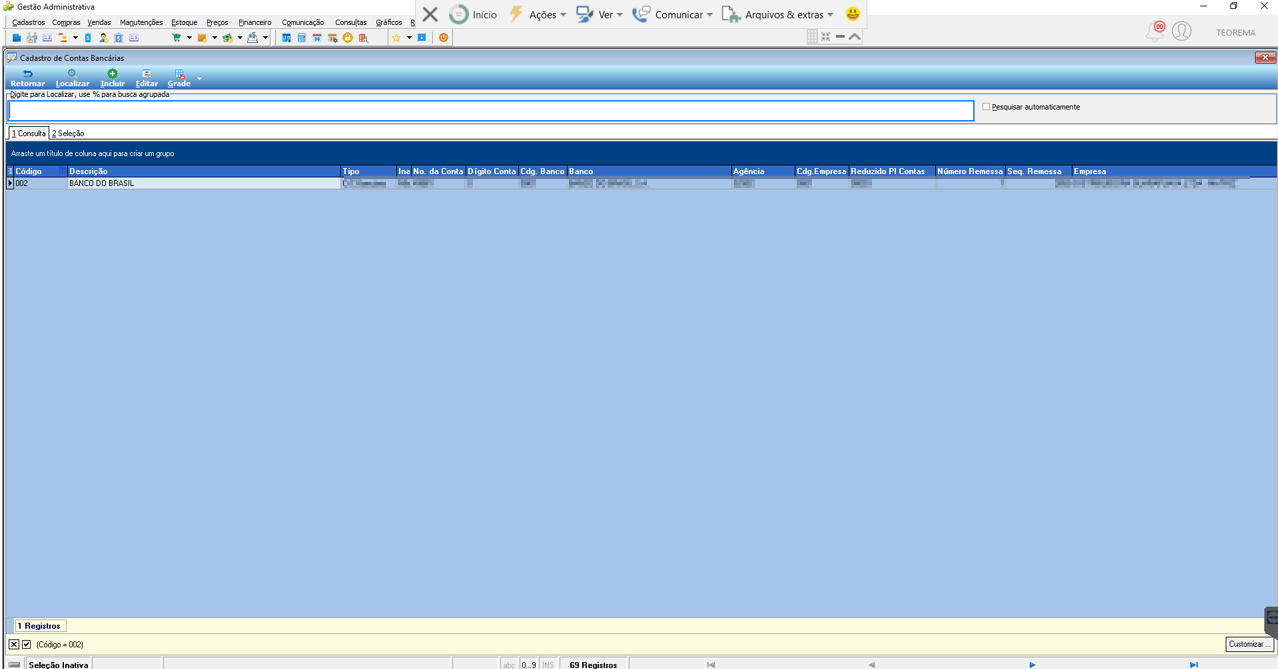
Task: Click the yellow star favorites icon
Action: (x=396, y=38)
